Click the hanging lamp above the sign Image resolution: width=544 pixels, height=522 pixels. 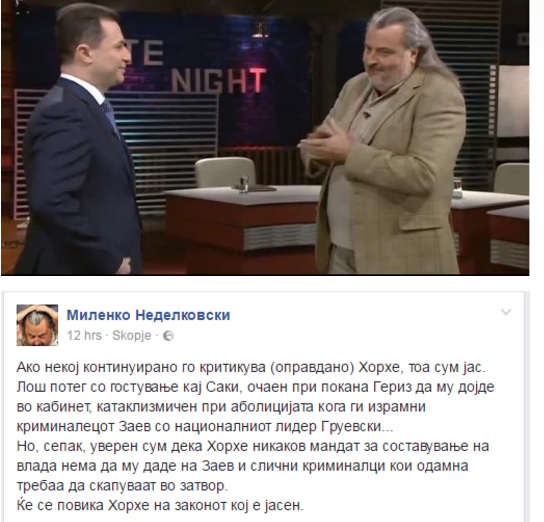(260, 29)
